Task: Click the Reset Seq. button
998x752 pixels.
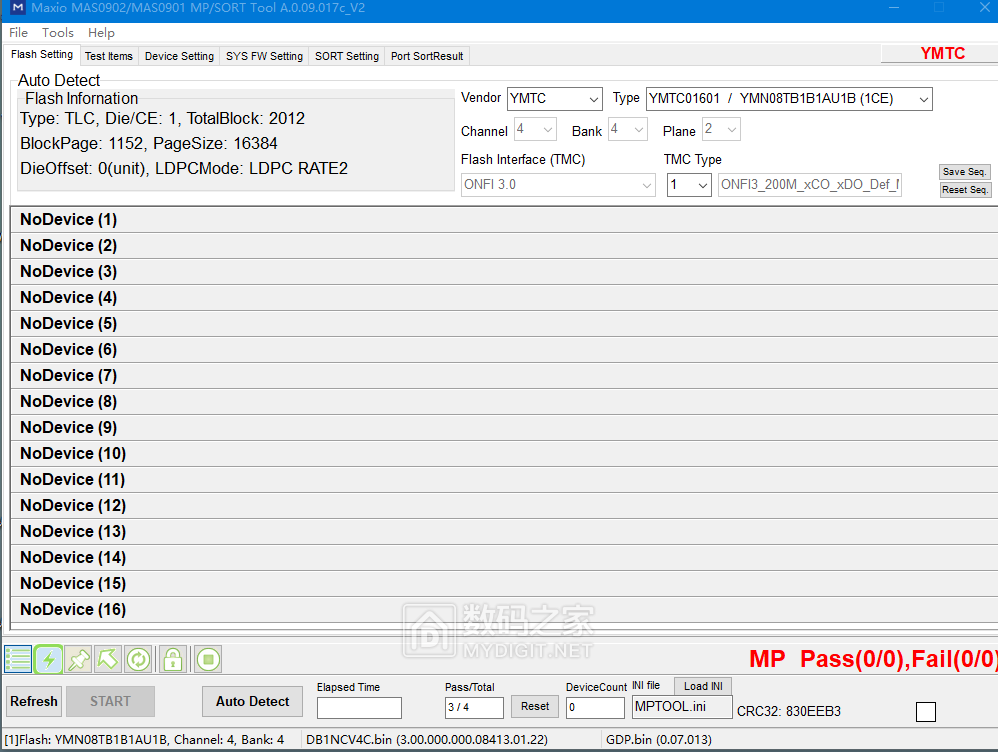Action: pos(964,190)
